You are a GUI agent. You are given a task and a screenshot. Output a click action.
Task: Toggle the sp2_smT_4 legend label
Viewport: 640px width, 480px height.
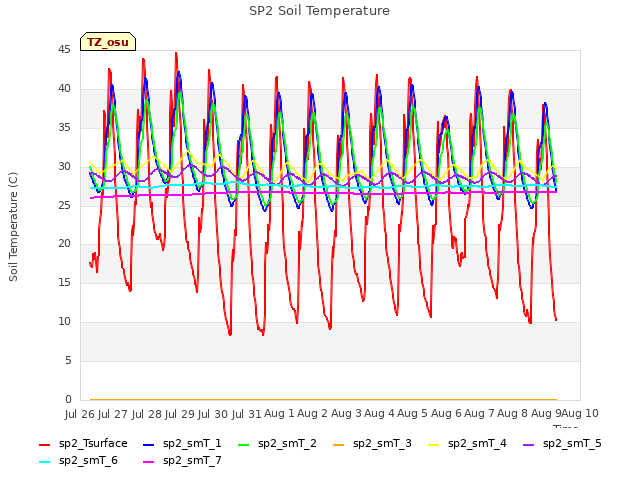[477, 444]
